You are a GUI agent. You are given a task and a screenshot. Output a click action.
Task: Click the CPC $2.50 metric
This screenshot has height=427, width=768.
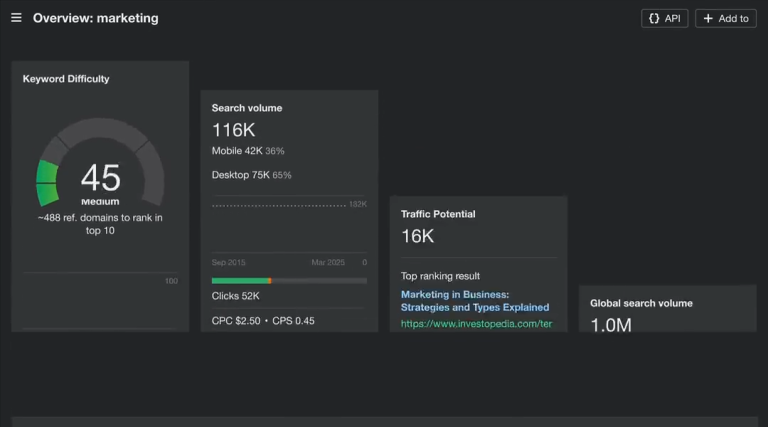click(x=236, y=321)
